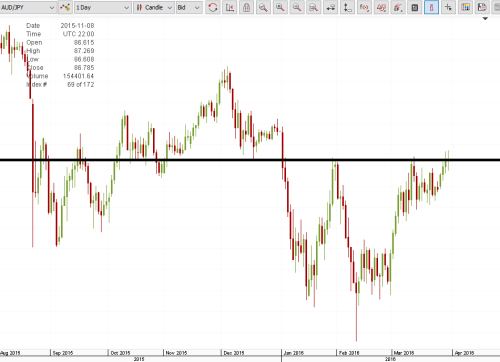Click the zoom out magnifier icon
500x362 pixels.
[297, 7]
